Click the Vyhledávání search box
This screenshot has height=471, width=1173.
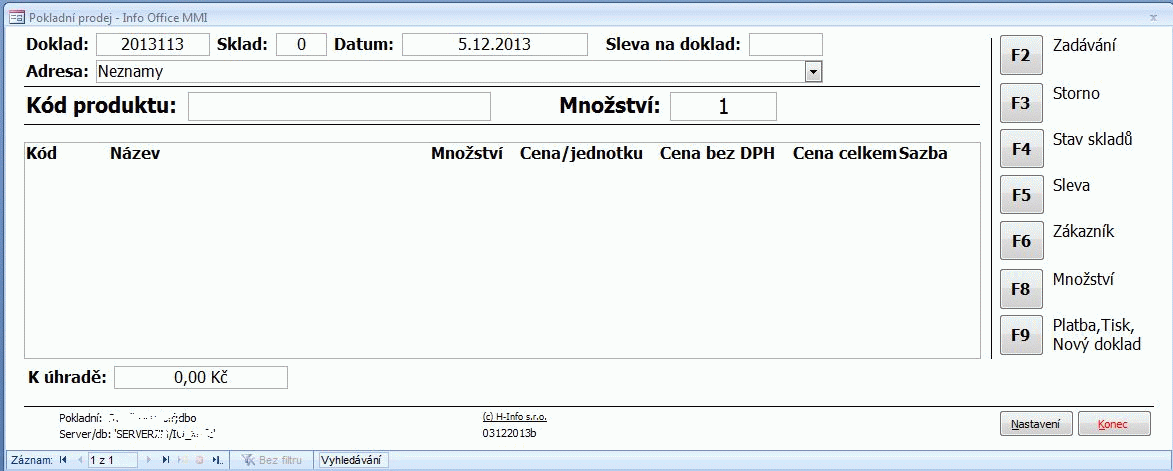351,460
